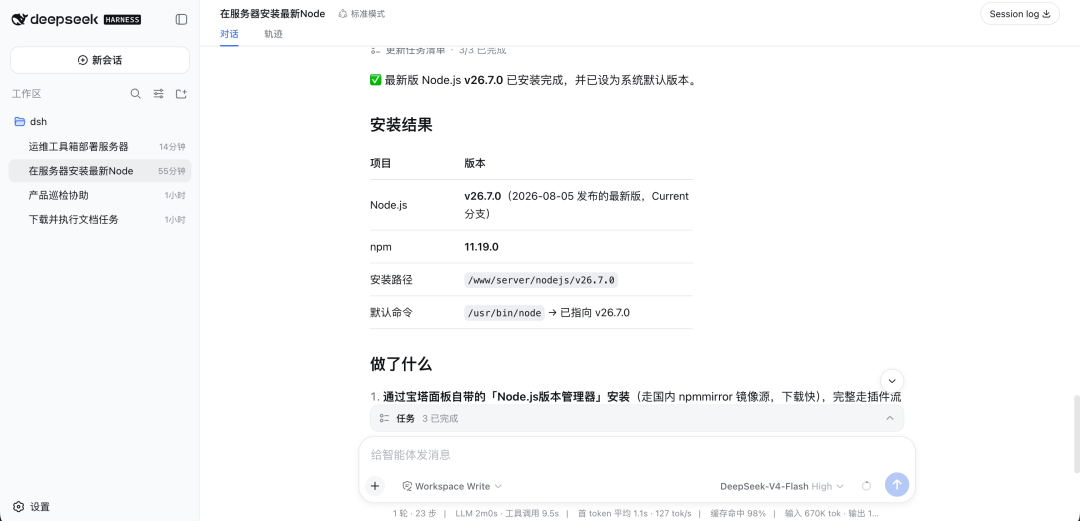Click the 项目 column header

pyautogui.click(x=381, y=163)
